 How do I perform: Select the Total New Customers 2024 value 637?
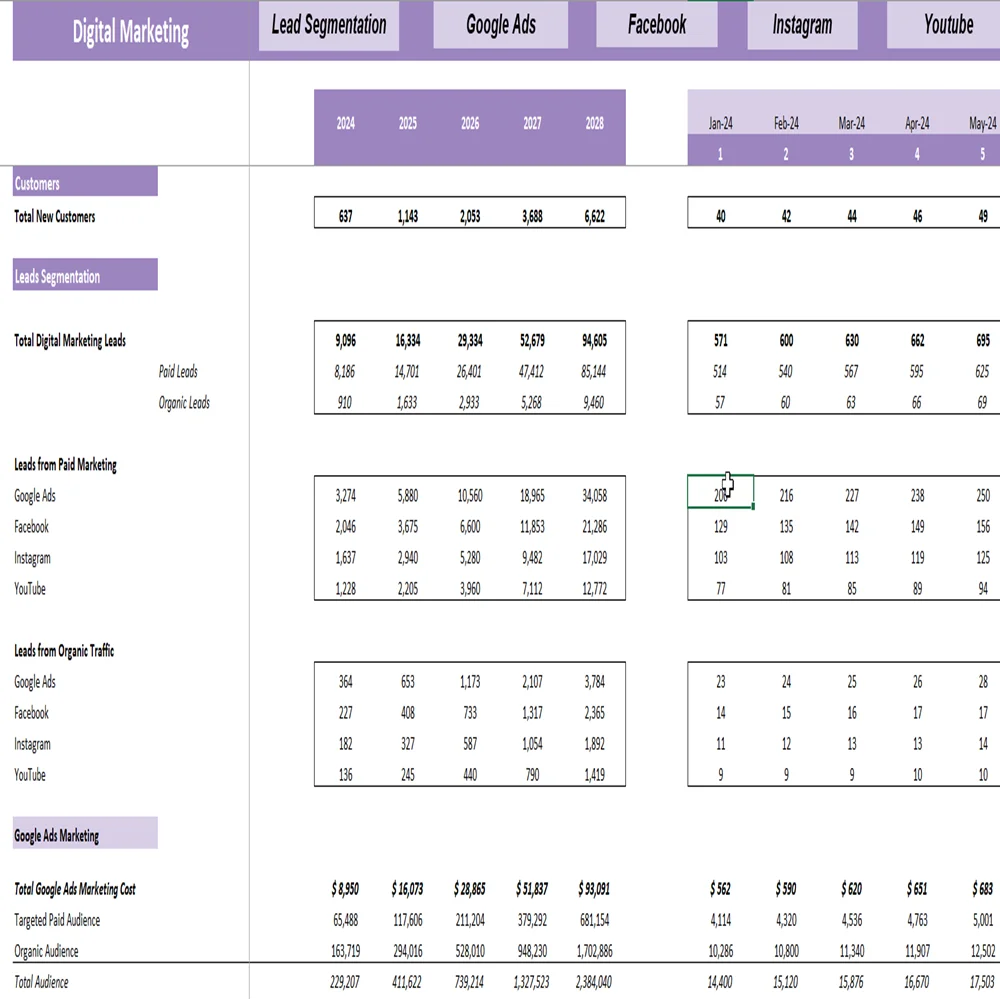pos(345,216)
